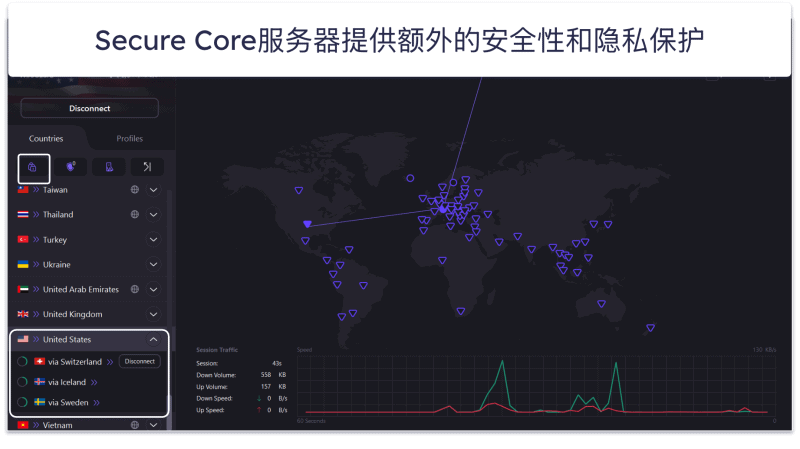
Task: Click the Sweden flag icon
Action: 39,402
